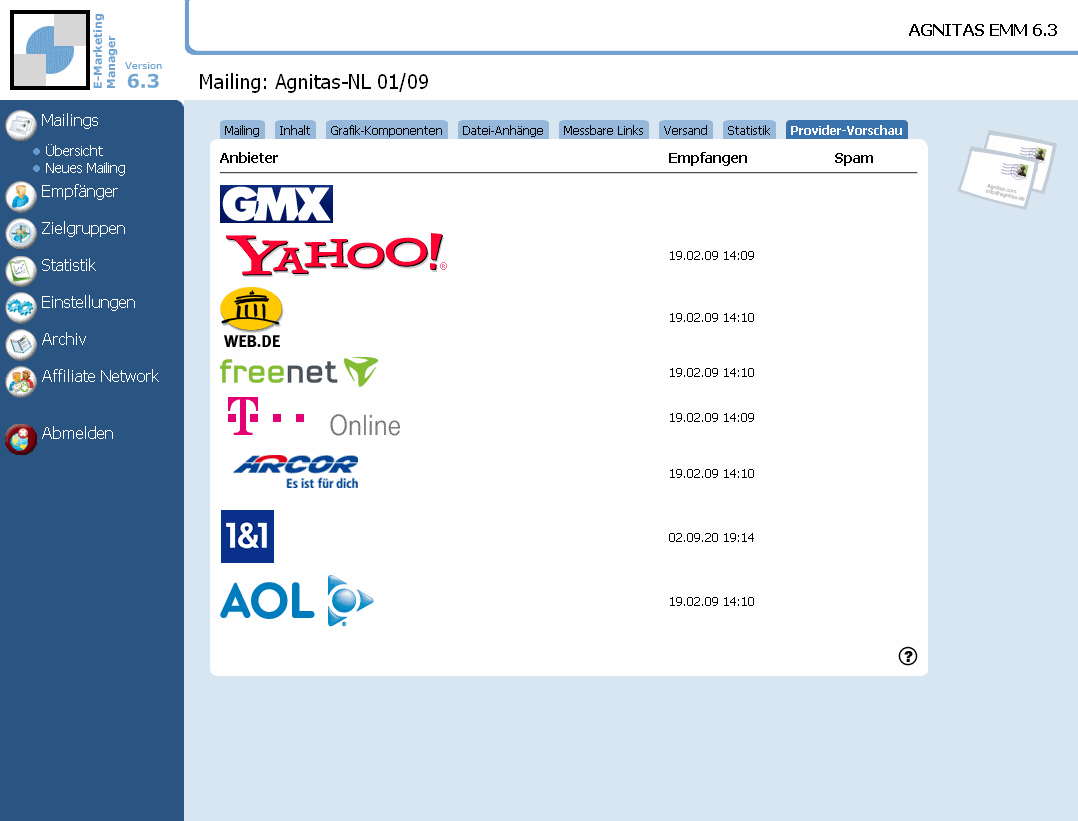Open the Mailings menu label

pyautogui.click(x=69, y=120)
